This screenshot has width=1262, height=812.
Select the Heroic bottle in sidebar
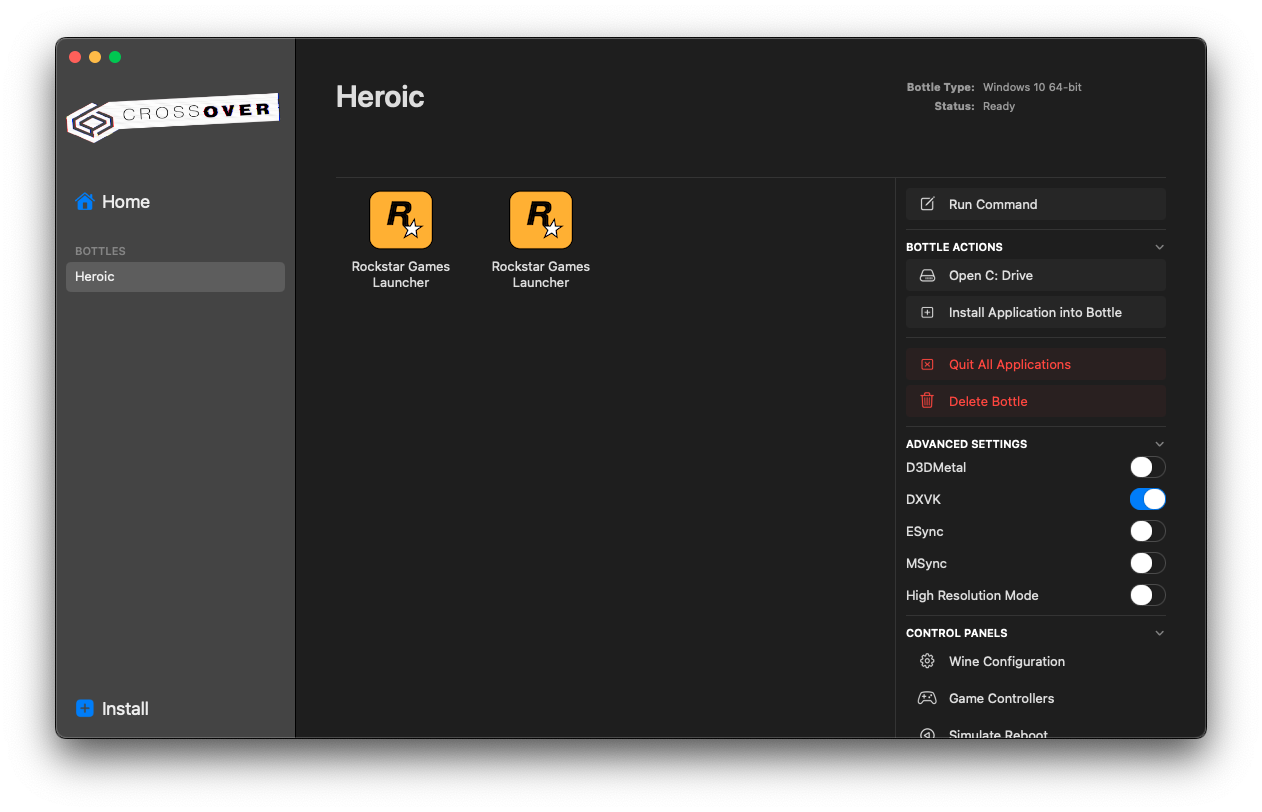click(x=175, y=277)
